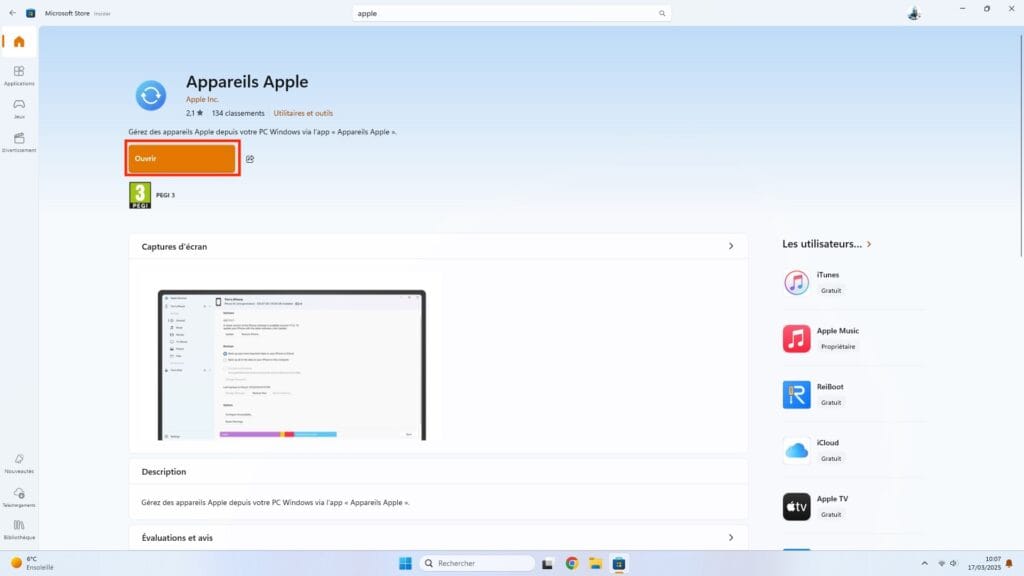Click the ReiBoot app icon
Viewport: 1024px width, 576px height.
point(795,394)
